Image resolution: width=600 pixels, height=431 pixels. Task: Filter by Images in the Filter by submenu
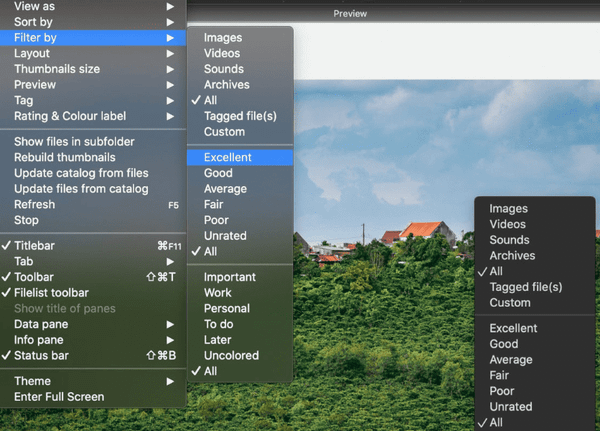coord(240,38)
